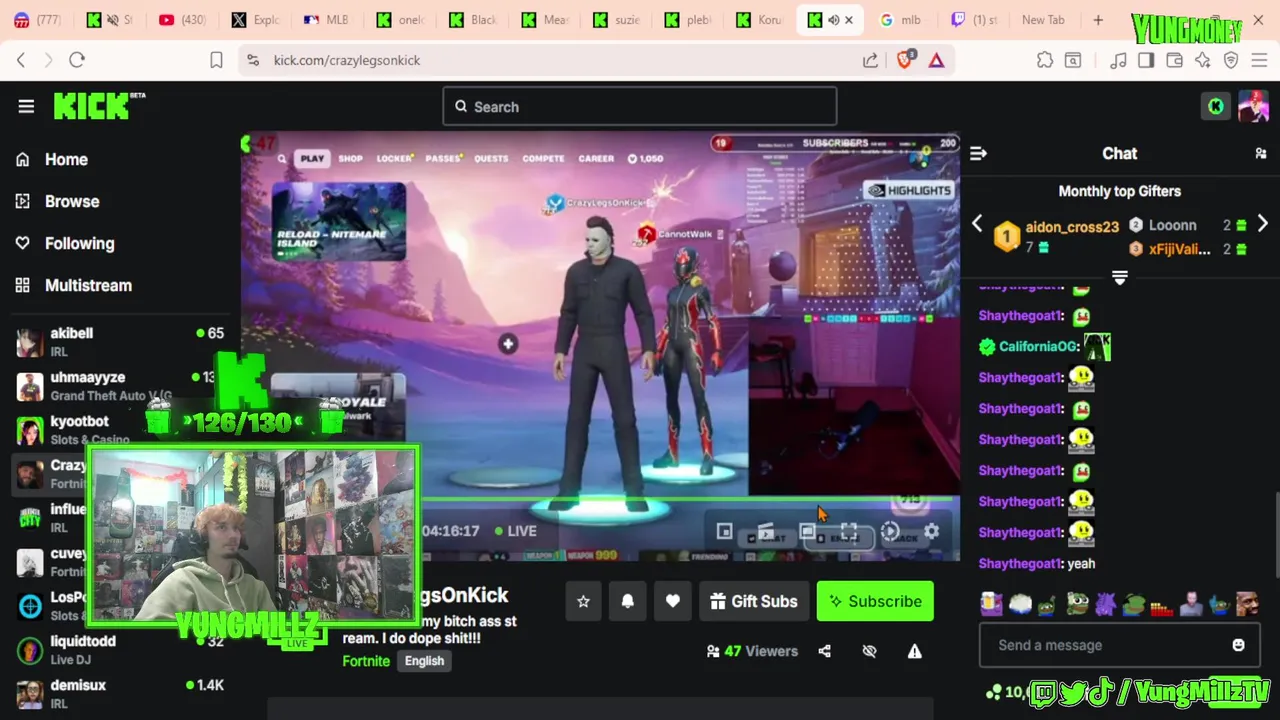Open the Fortnite category link
The width and height of the screenshot is (1280, 720).
(366, 661)
